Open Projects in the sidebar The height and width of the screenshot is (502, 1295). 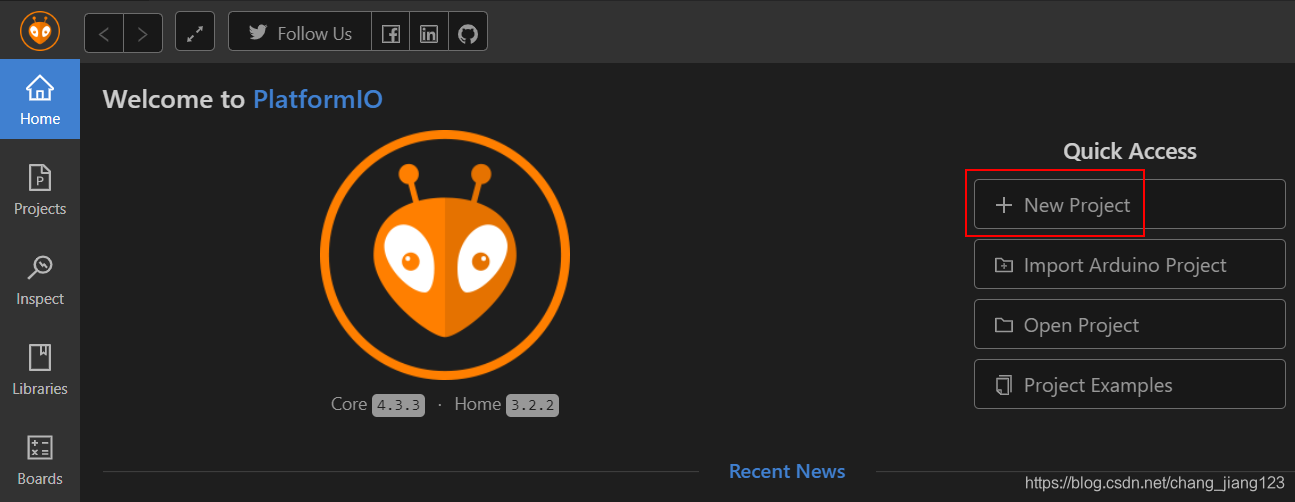click(40, 190)
